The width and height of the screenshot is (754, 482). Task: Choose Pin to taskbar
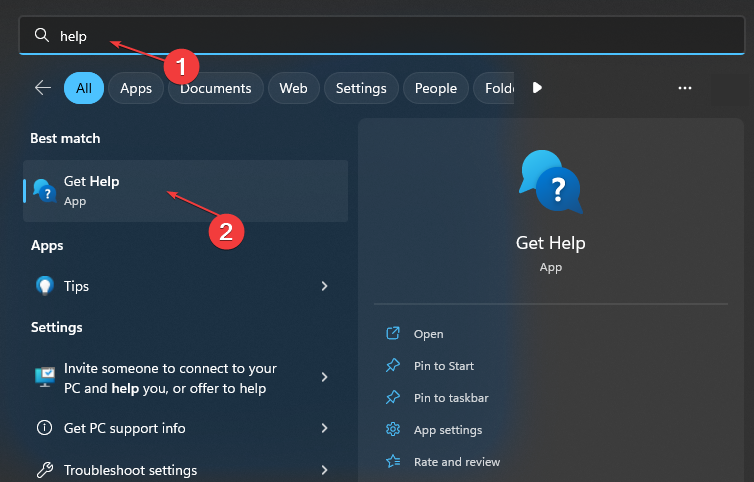coord(451,398)
